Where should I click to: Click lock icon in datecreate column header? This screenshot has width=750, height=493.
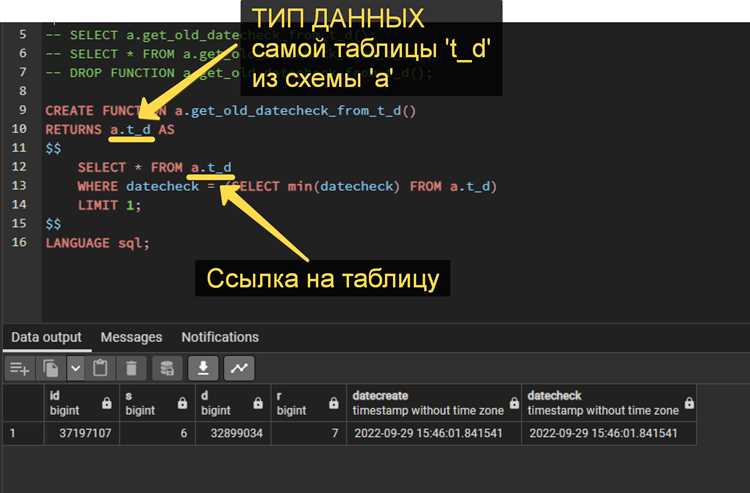(x=514, y=403)
